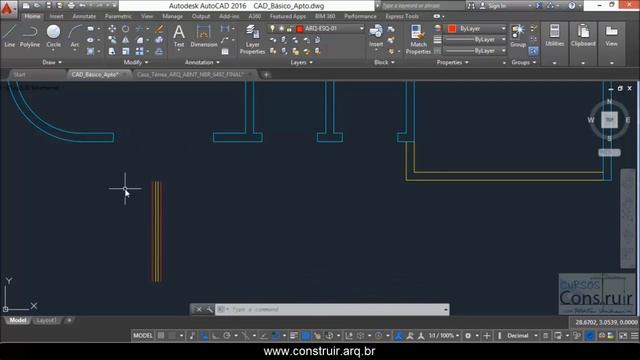
Task: Activate the Rotate tool in Modify panel
Action: pos(125,29)
